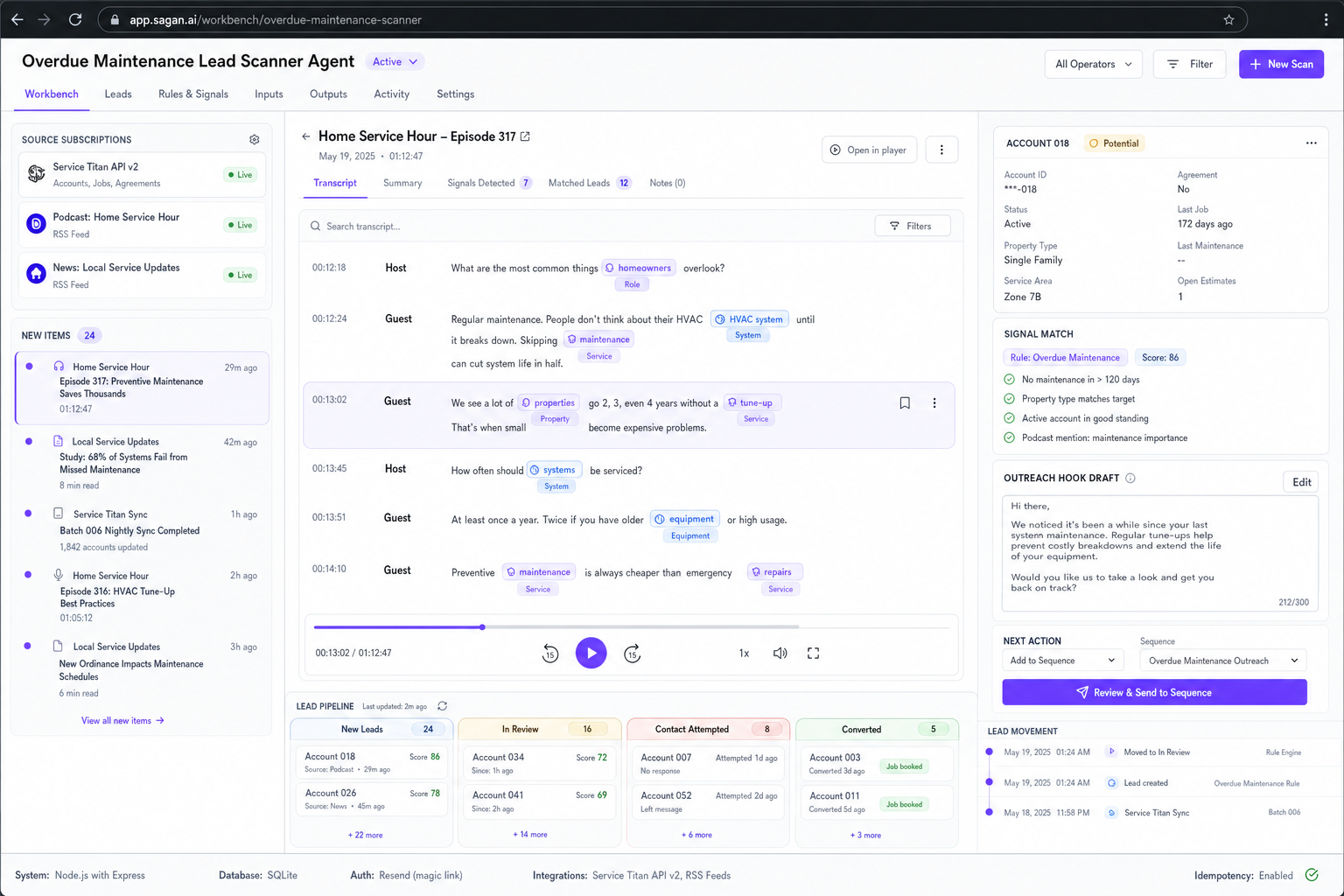Image resolution: width=1344 pixels, height=896 pixels.
Task: Click News Local Service Updates home icon
Action: [x=36, y=274]
